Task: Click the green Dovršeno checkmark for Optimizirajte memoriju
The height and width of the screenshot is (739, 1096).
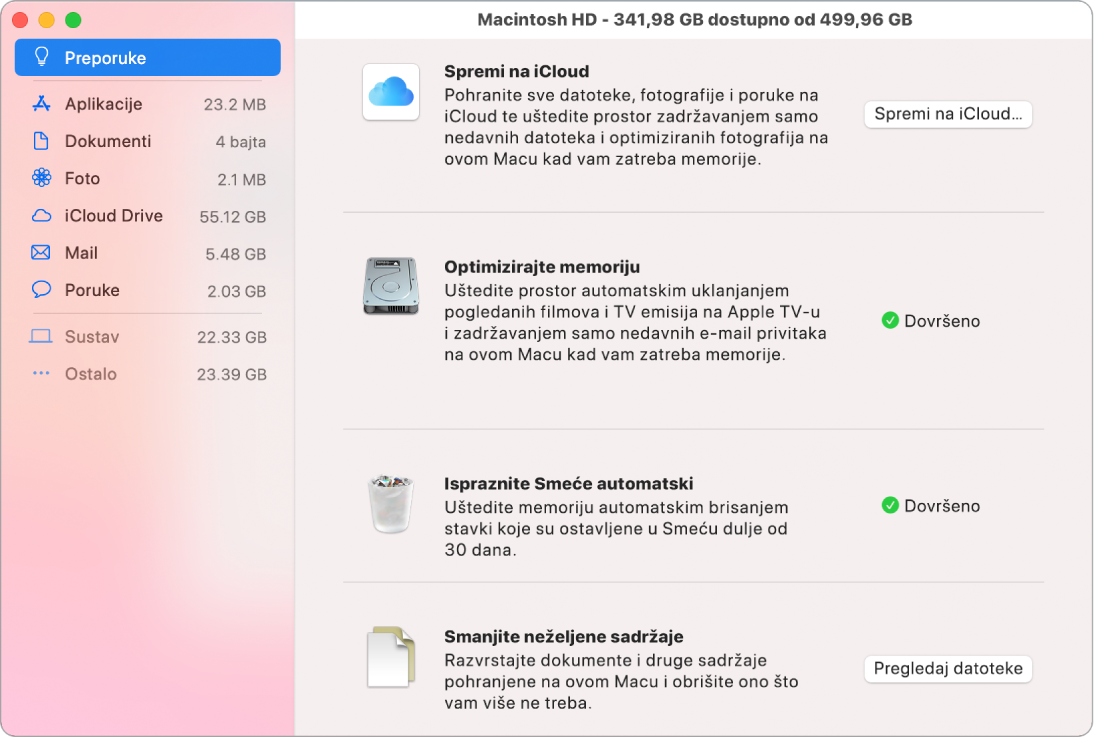Action: click(890, 321)
